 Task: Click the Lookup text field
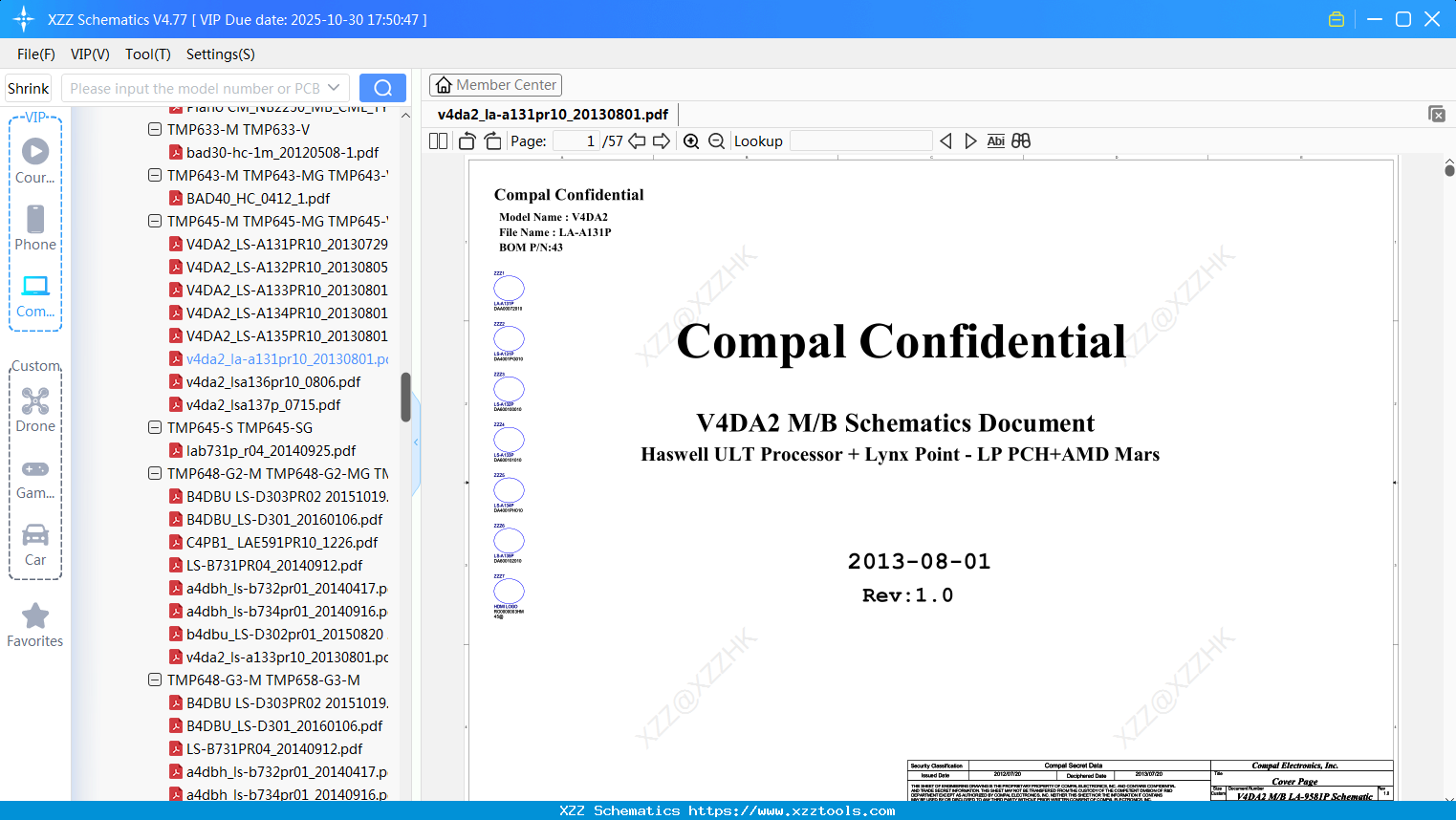[x=860, y=141]
